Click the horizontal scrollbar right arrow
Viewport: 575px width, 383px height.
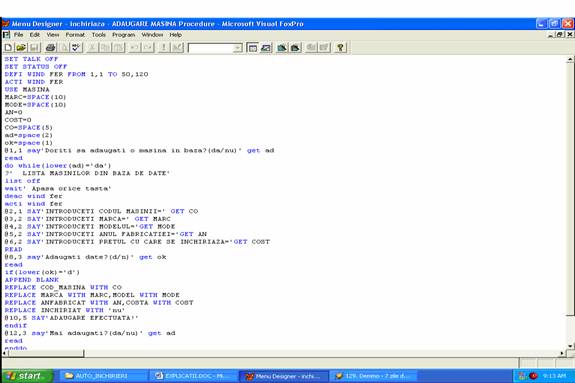[563, 353]
